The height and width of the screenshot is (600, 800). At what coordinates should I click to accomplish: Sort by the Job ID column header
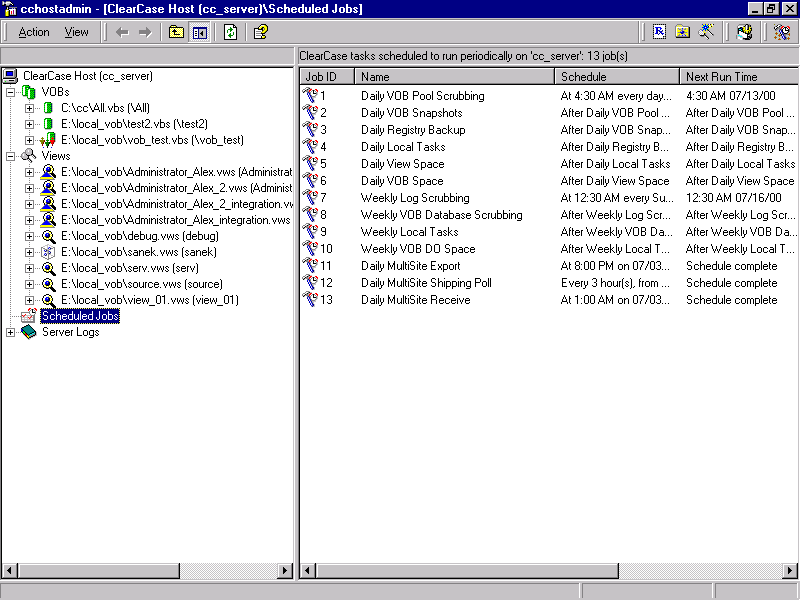(327, 77)
